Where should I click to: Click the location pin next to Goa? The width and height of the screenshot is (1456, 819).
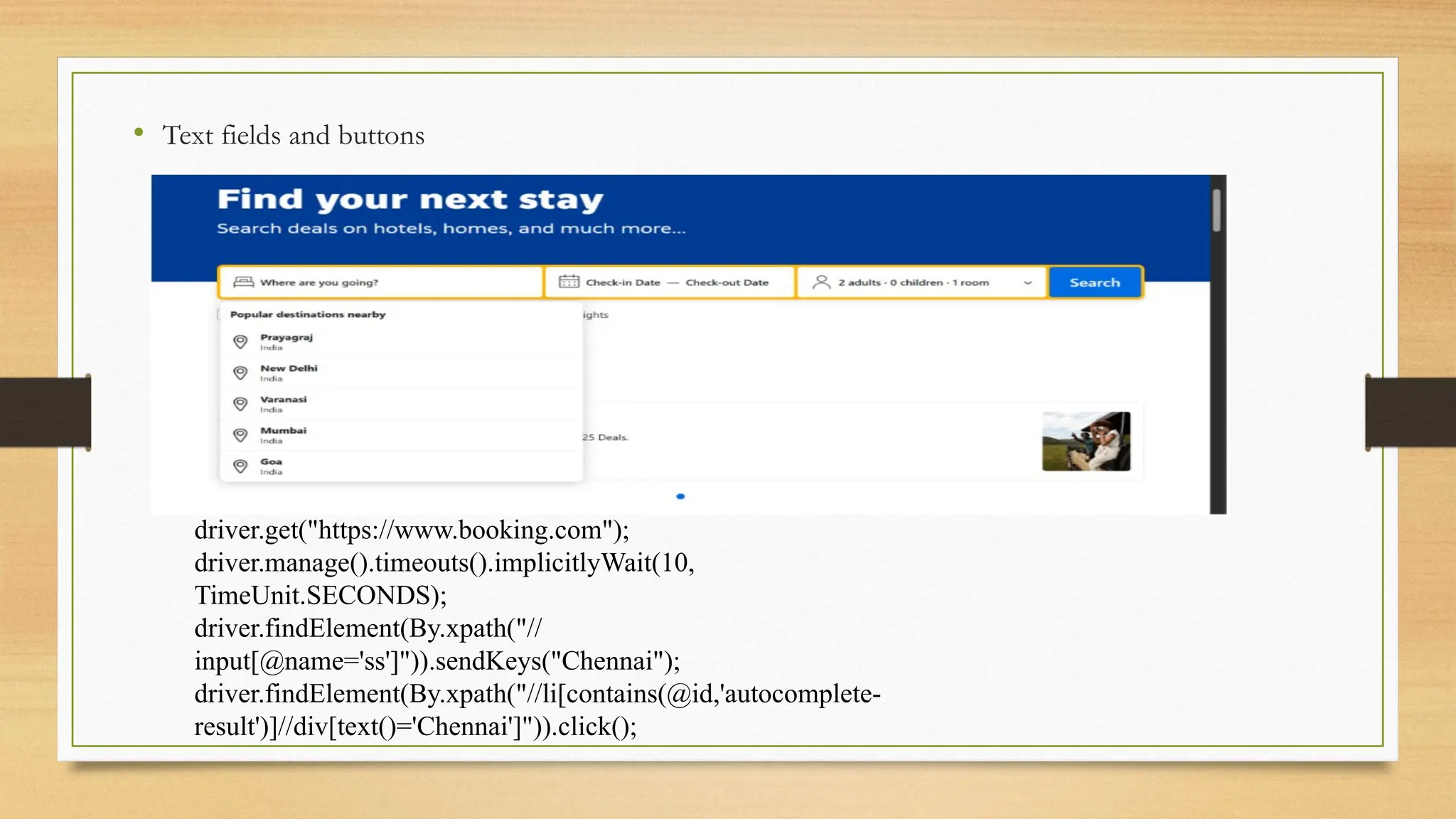pos(240,466)
